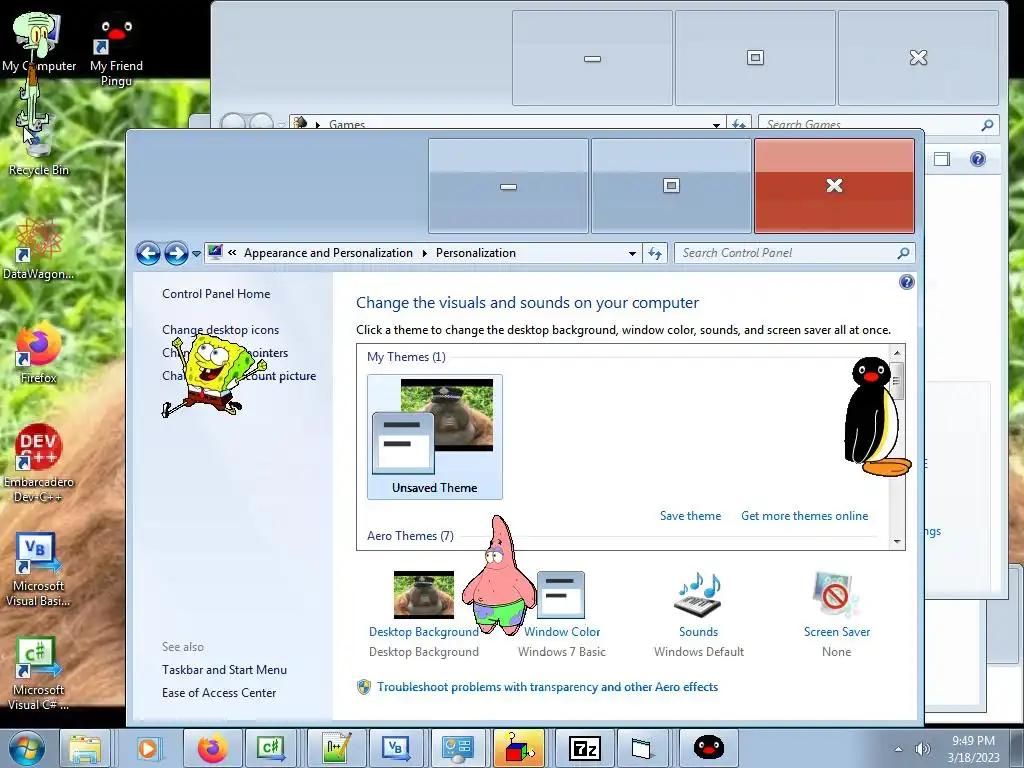Click themes list scrollbar thumb
Viewport: 1024px width, 768px height.
point(897,380)
